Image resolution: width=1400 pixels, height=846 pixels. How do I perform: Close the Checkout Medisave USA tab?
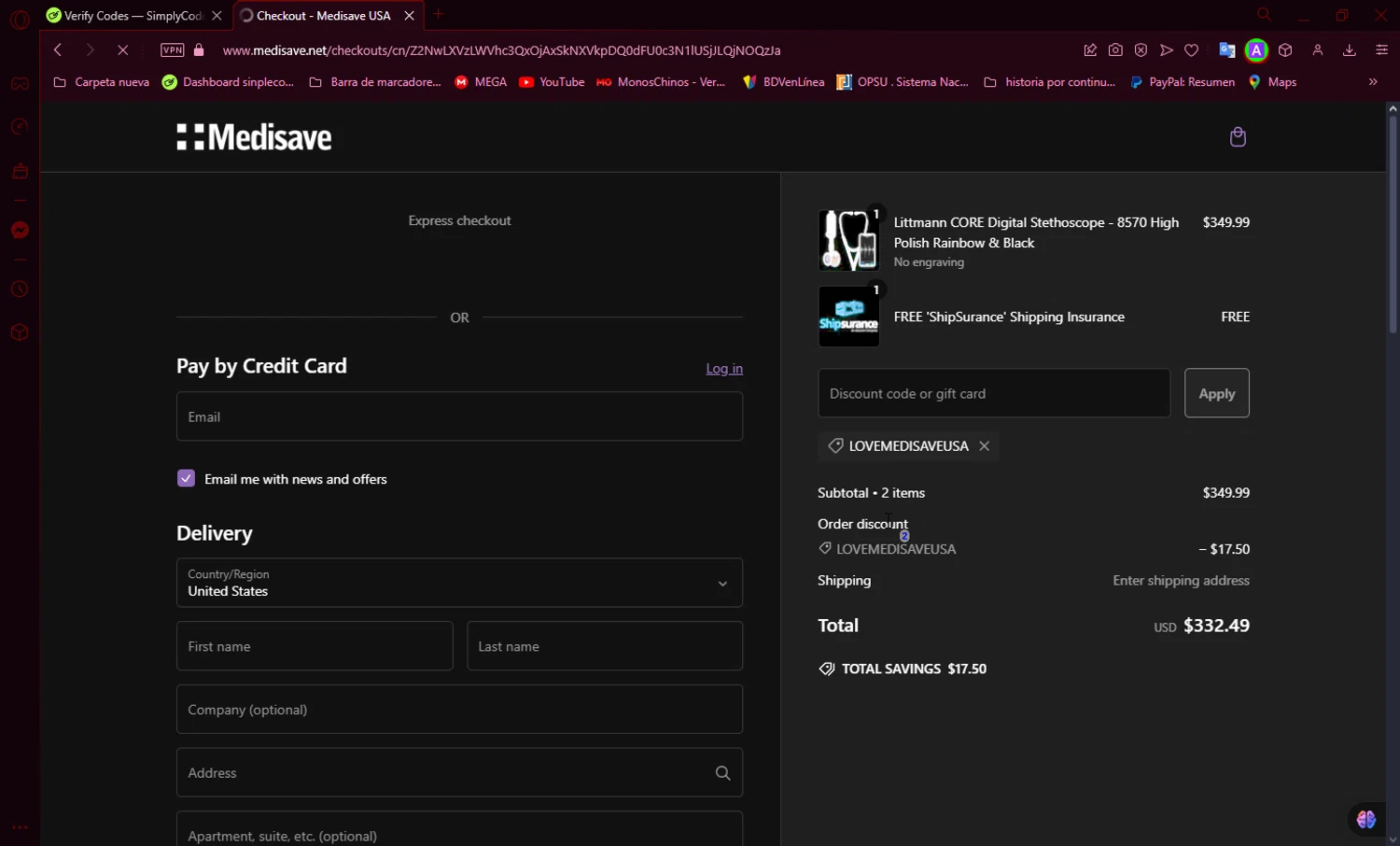coord(409,16)
